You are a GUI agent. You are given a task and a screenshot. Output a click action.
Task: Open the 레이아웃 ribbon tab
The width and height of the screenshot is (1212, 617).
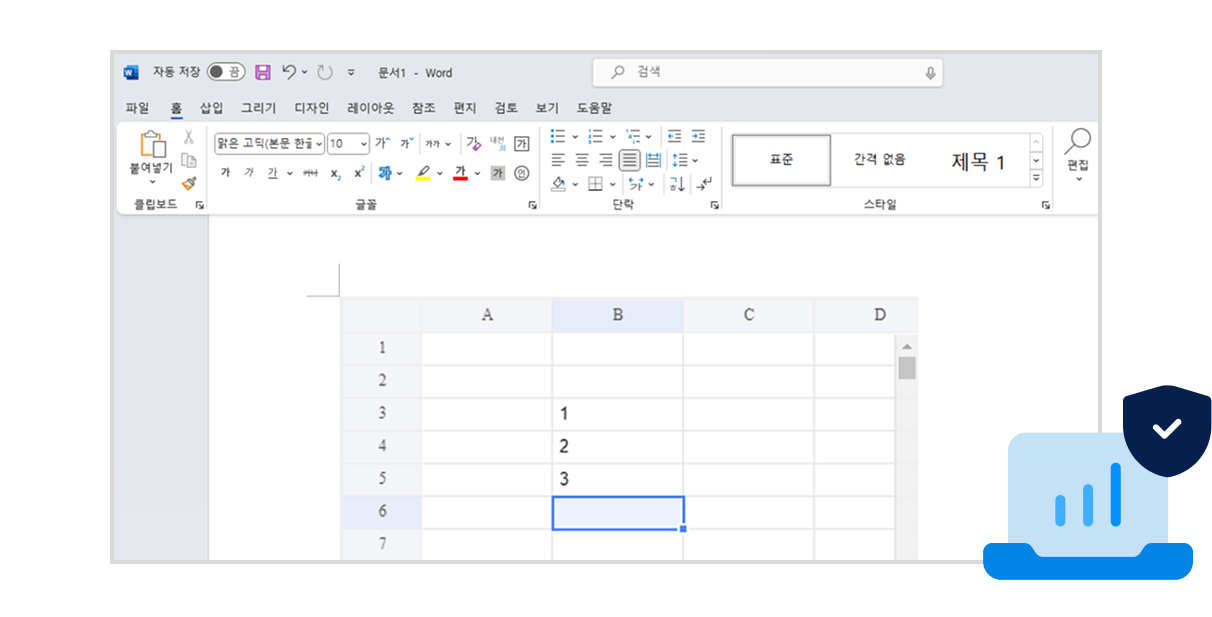pyautogui.click(x=369, y=108)
